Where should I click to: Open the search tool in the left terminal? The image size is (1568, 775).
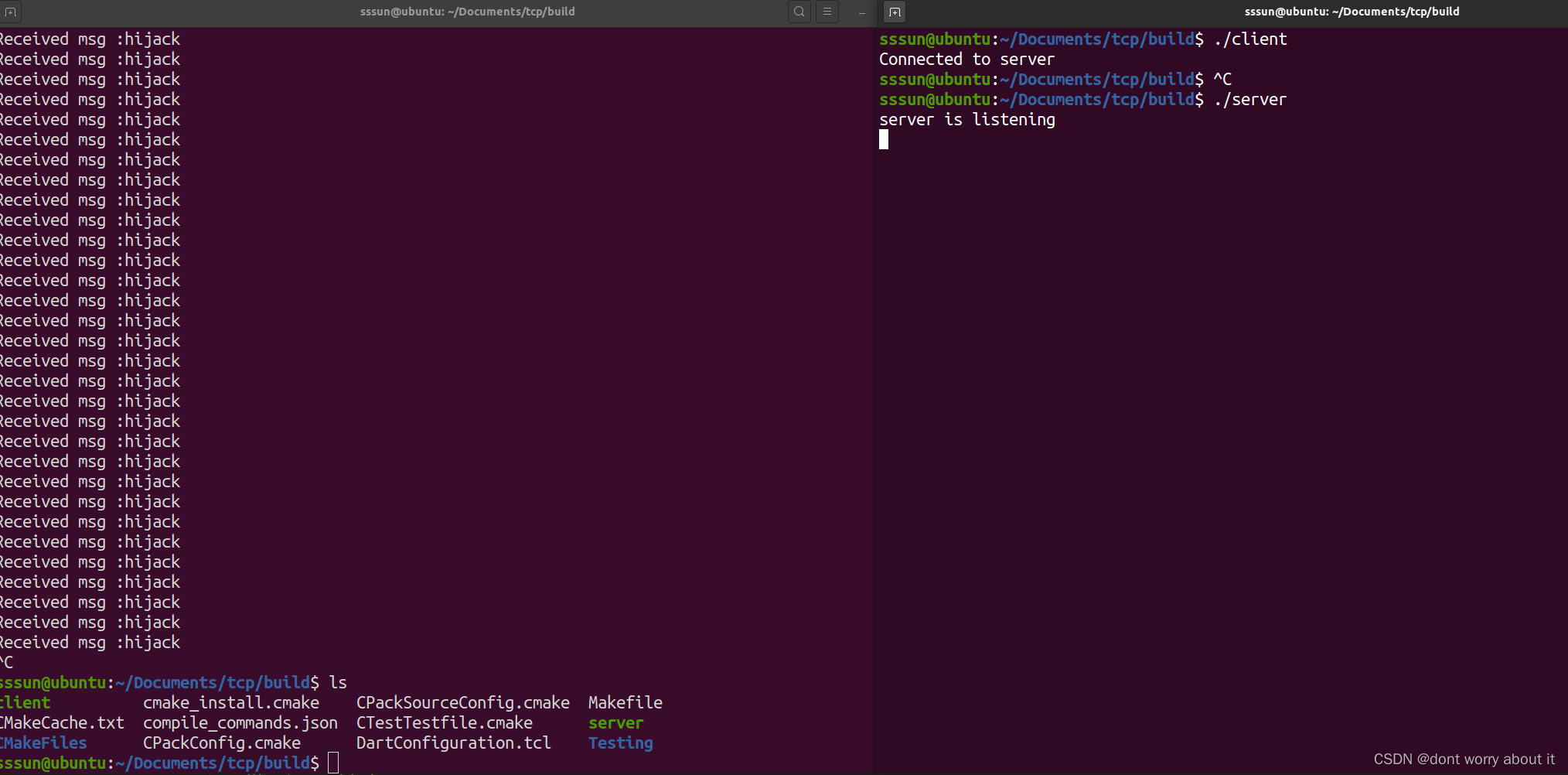799,12
